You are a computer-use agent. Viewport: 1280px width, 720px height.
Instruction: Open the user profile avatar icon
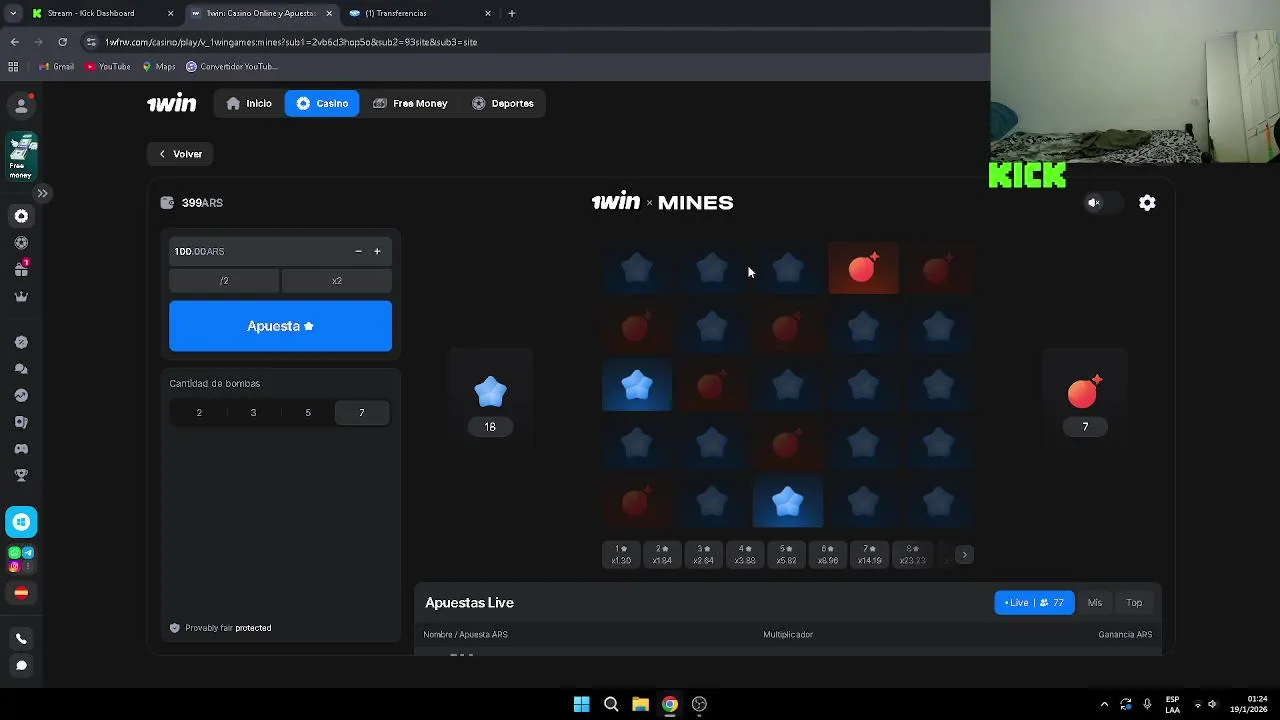tap(21, 106)
